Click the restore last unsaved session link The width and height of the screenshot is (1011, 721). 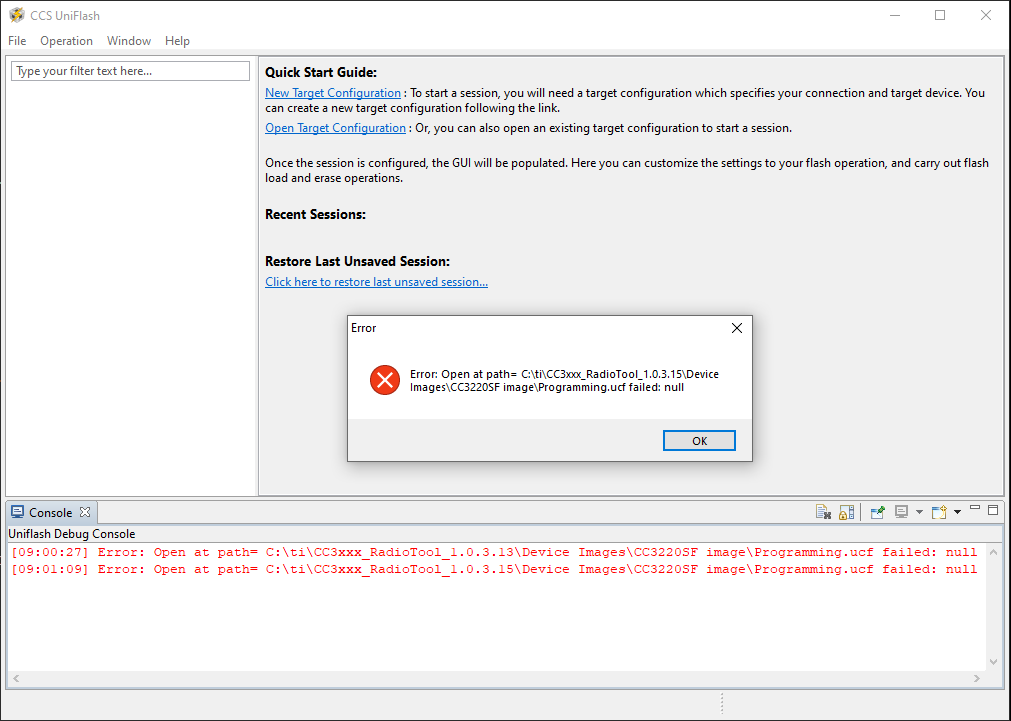coord(377,282)
